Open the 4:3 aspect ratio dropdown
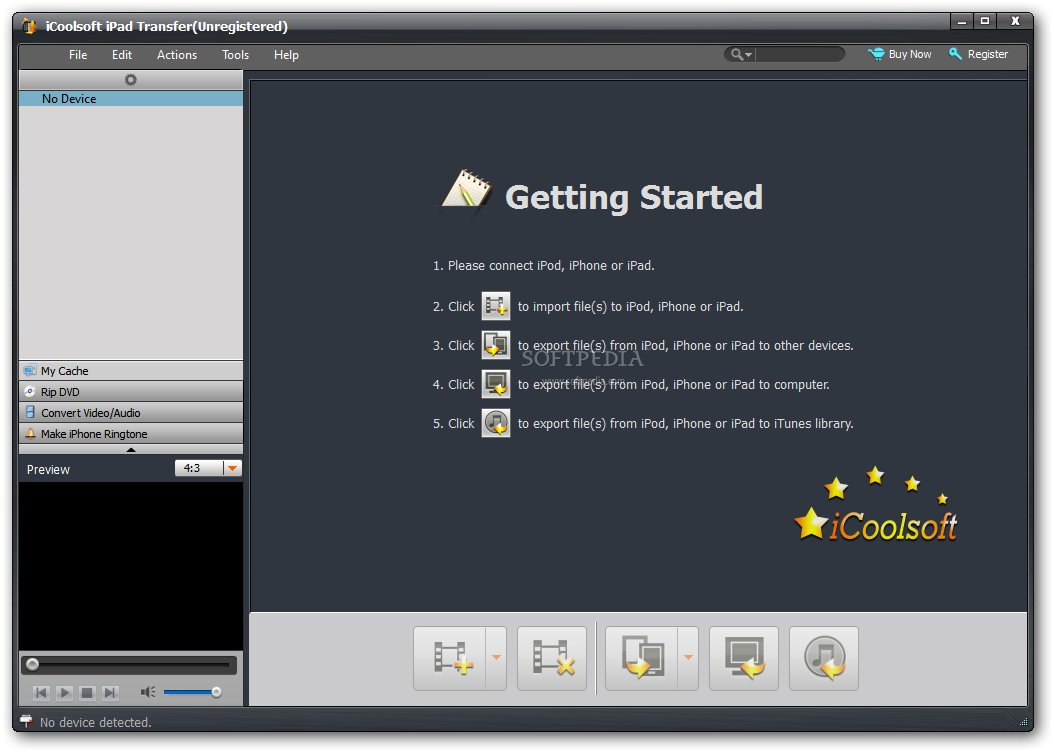The width and height of the screenshot is (1054, 752). (x=232, y=468)
